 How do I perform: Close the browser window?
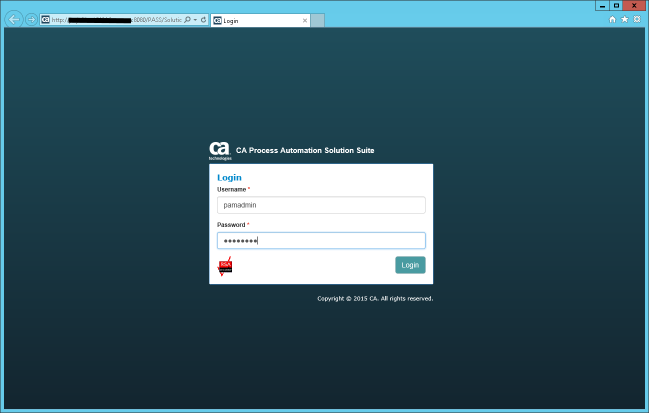634,5
